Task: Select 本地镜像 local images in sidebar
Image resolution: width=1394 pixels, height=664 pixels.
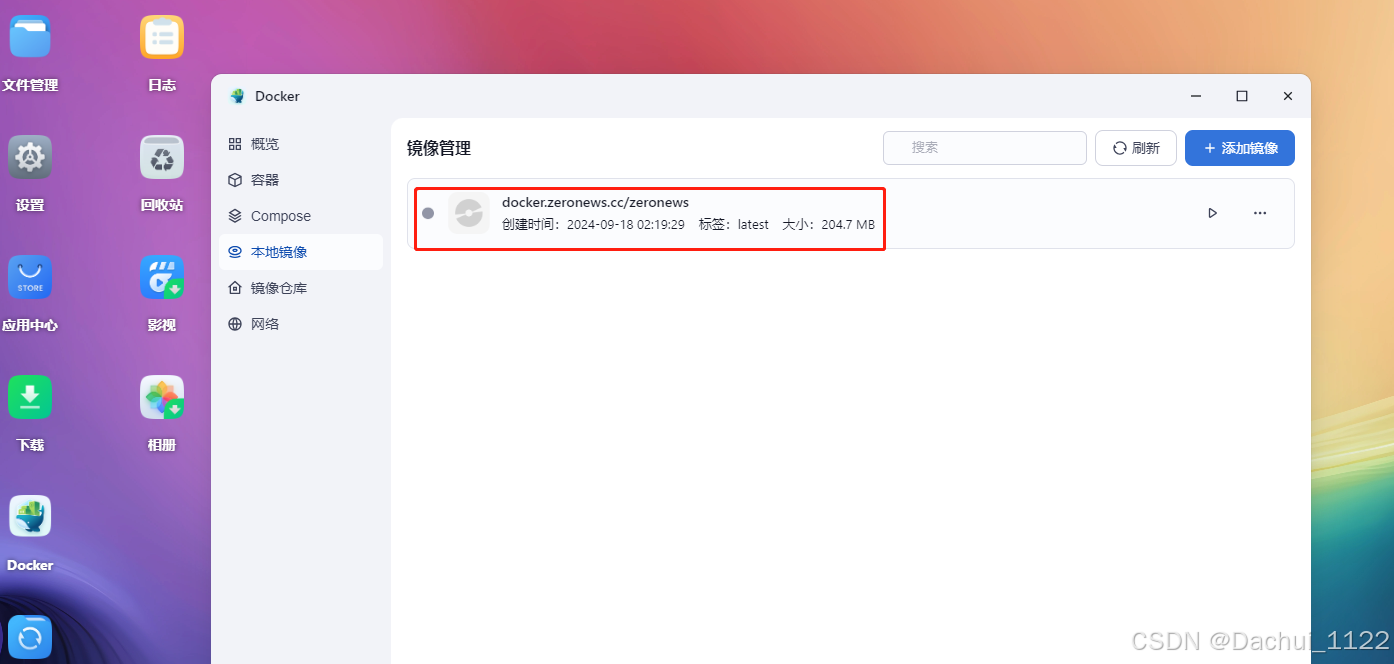Action: point(300,252)
